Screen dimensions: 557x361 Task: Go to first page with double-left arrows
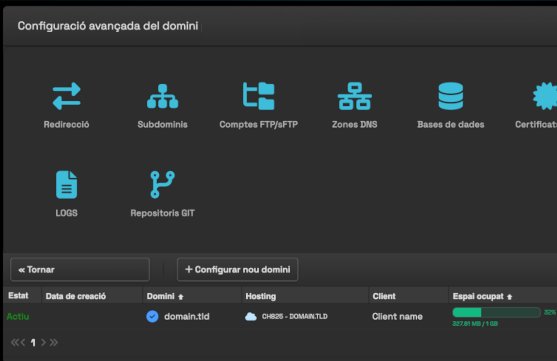click(x=15, y=343)
